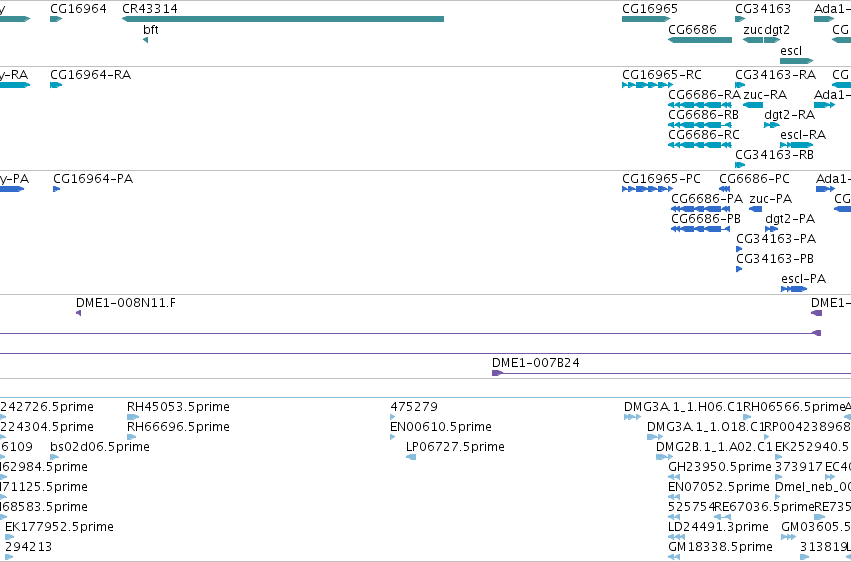This screenshot has height=562, width=851.
Task: Select the CG6686-RB transcript
Action: pyautogui.click(x=700, y=125)
